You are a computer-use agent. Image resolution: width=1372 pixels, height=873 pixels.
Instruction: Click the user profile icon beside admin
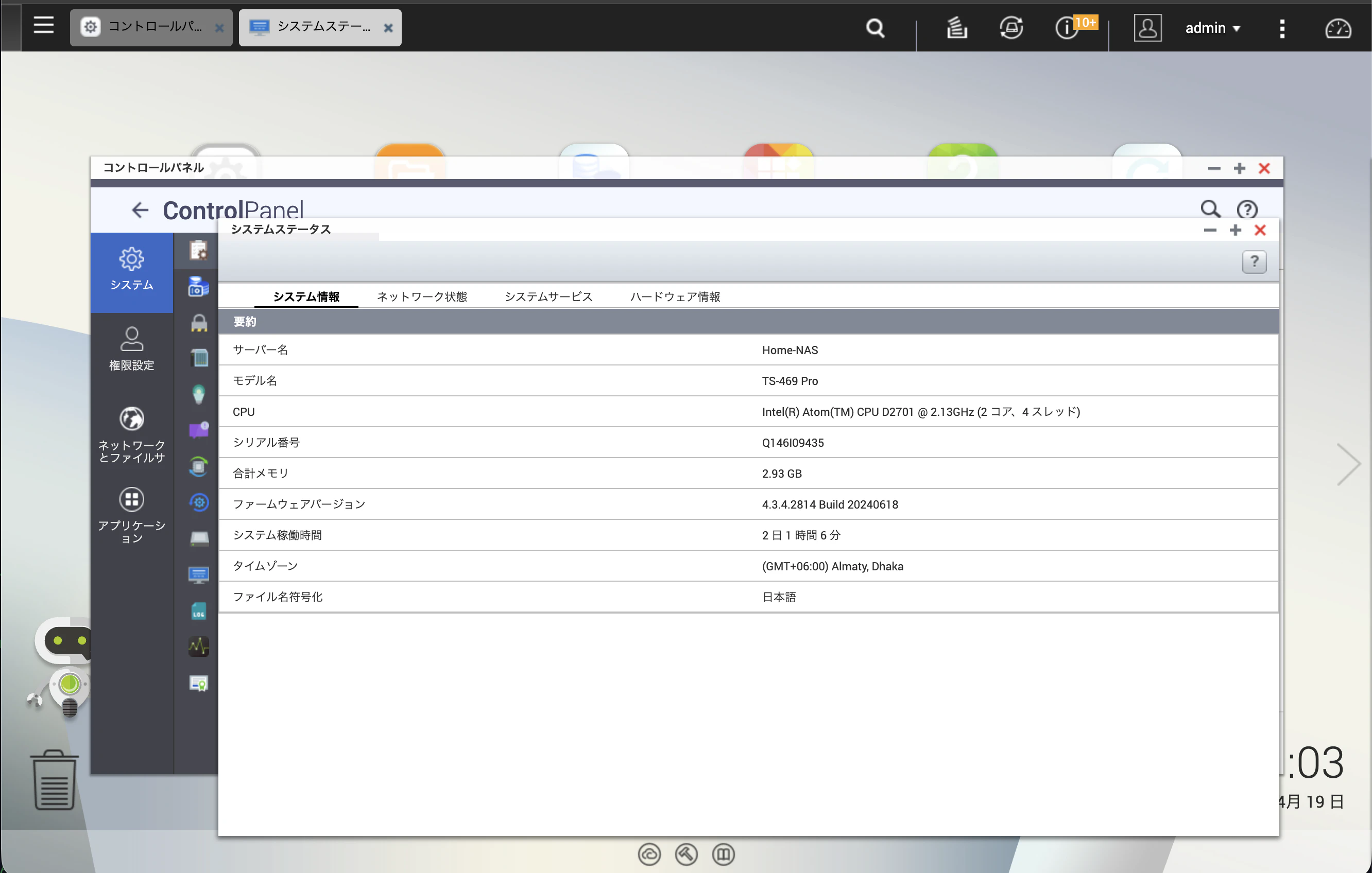[1147, 28]
